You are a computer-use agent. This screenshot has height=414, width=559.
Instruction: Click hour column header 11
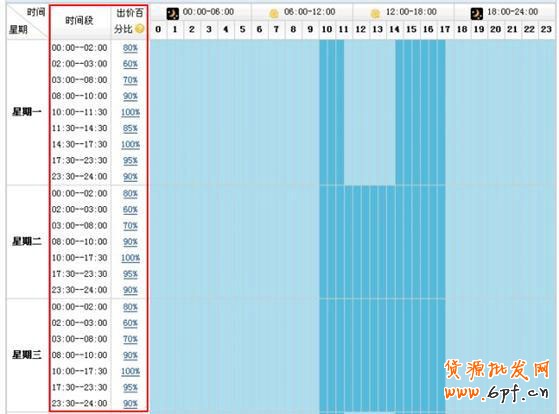(343, 29)
